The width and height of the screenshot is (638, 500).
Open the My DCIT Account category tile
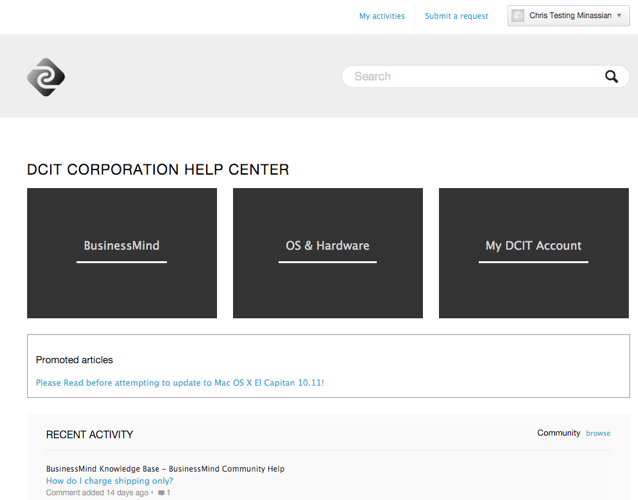(534, 253)
